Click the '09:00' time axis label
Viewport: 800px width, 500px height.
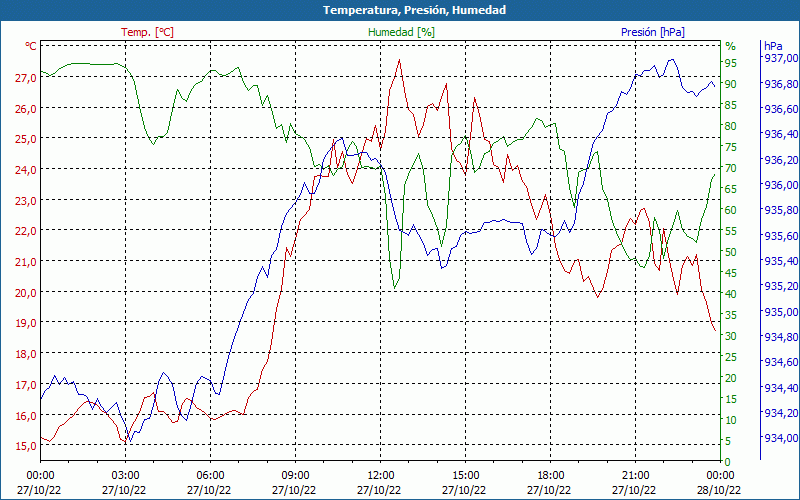(295, 476)
